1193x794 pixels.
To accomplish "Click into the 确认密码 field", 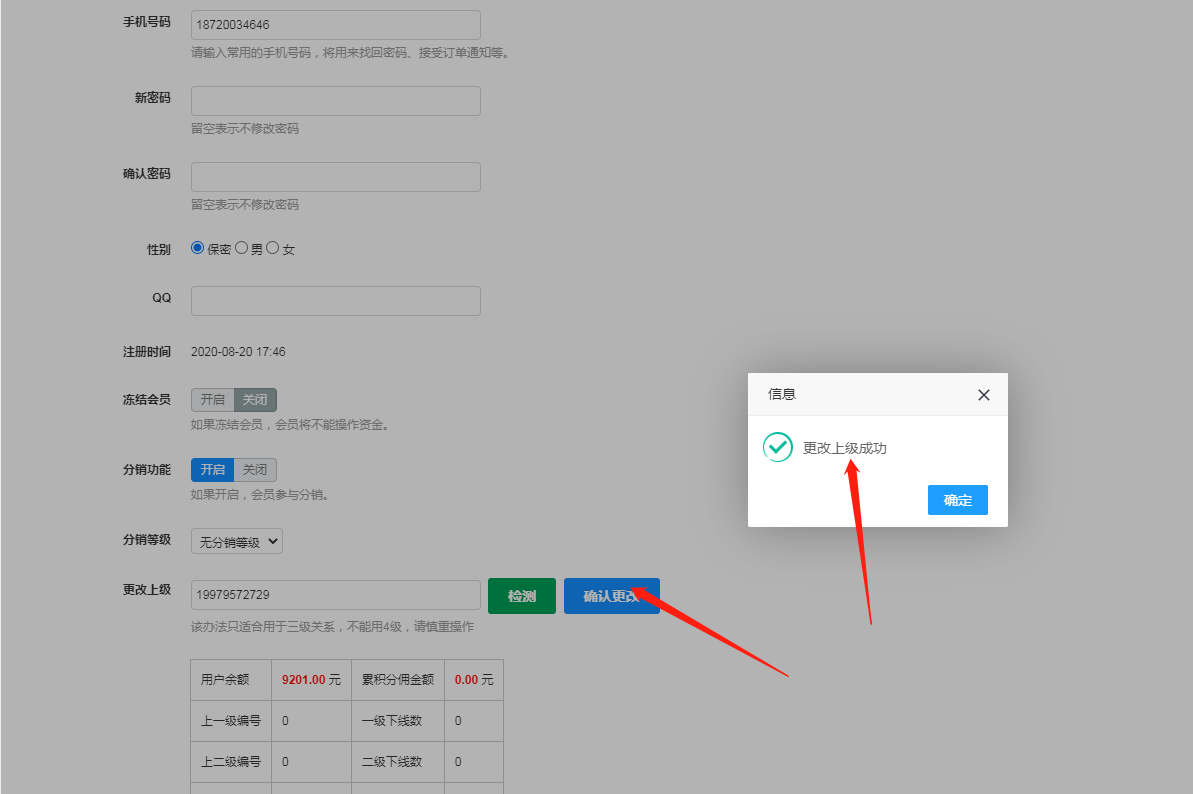I will pos(335,177).
